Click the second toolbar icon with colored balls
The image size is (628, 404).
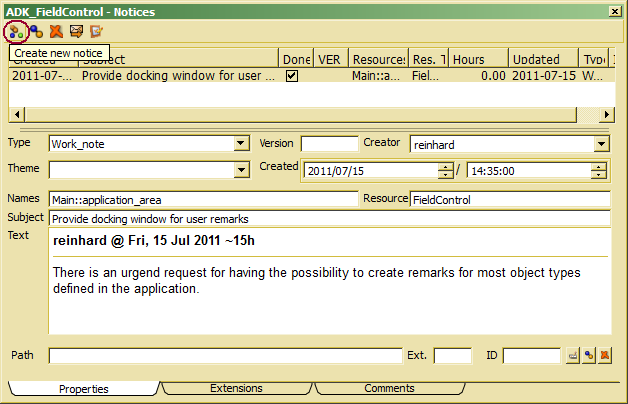(36, 31)
